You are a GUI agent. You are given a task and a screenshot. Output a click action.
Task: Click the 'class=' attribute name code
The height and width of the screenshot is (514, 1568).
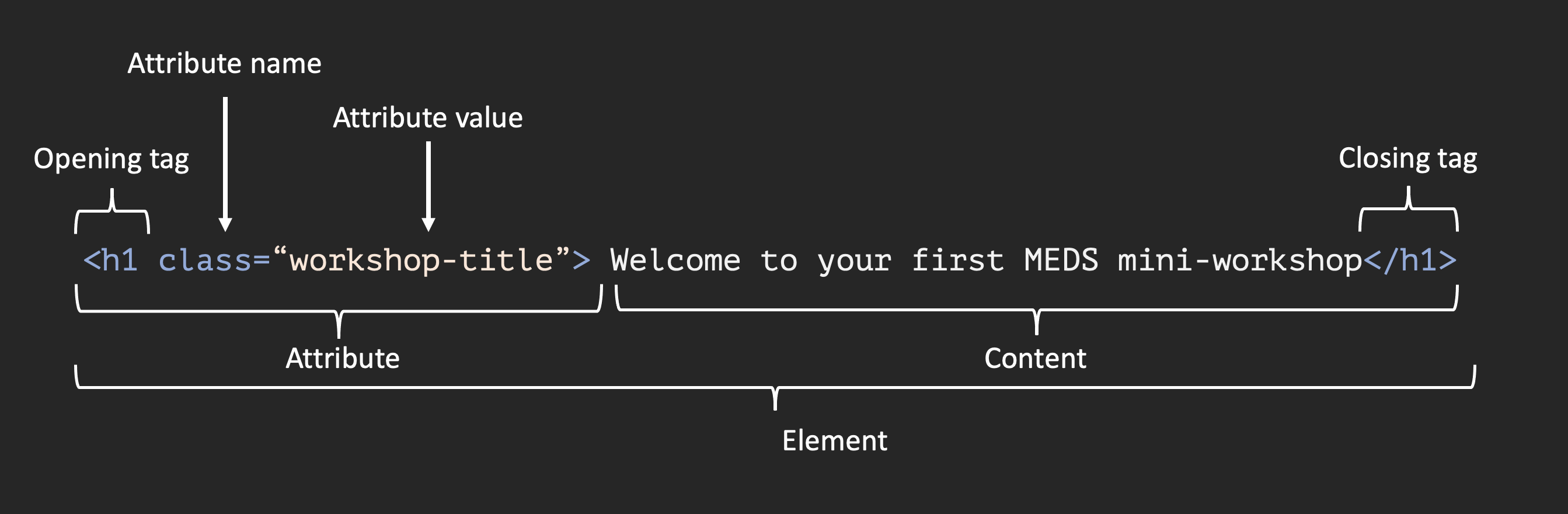[214, 260]
